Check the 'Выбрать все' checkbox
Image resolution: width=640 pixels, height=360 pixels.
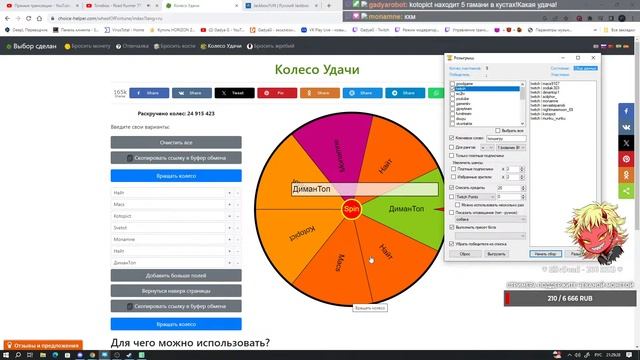[x=498, y=131]
